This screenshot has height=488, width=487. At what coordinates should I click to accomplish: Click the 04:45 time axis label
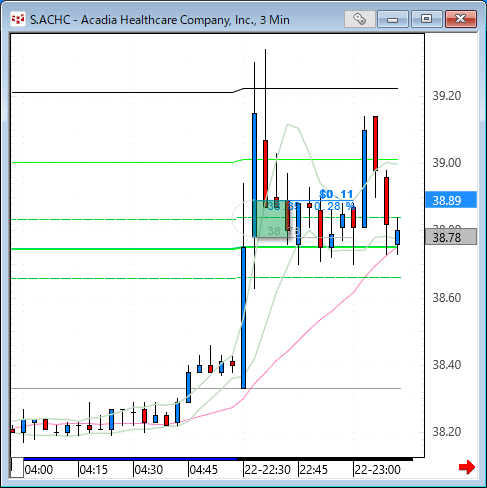click(x=204, y=470)
